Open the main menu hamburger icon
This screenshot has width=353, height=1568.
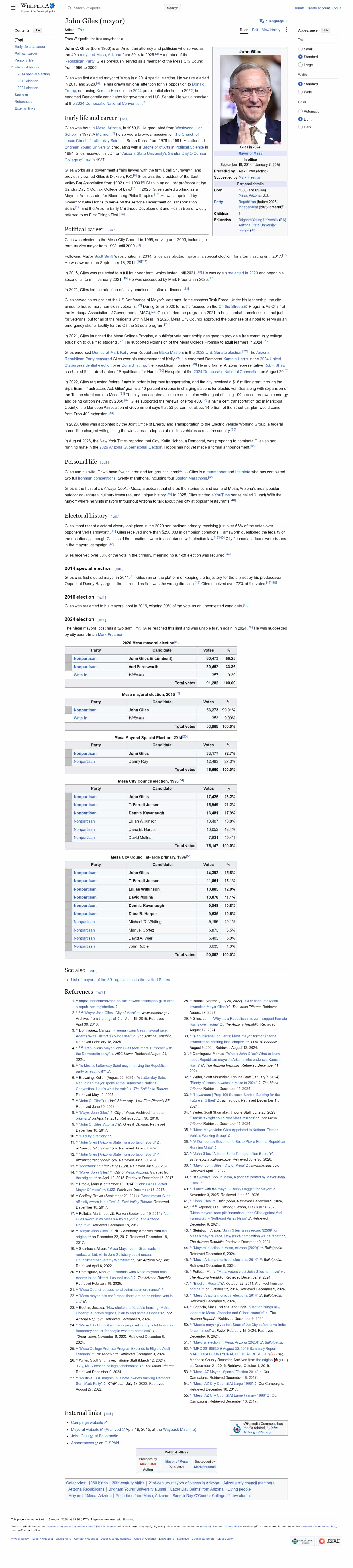click(13, 8)
